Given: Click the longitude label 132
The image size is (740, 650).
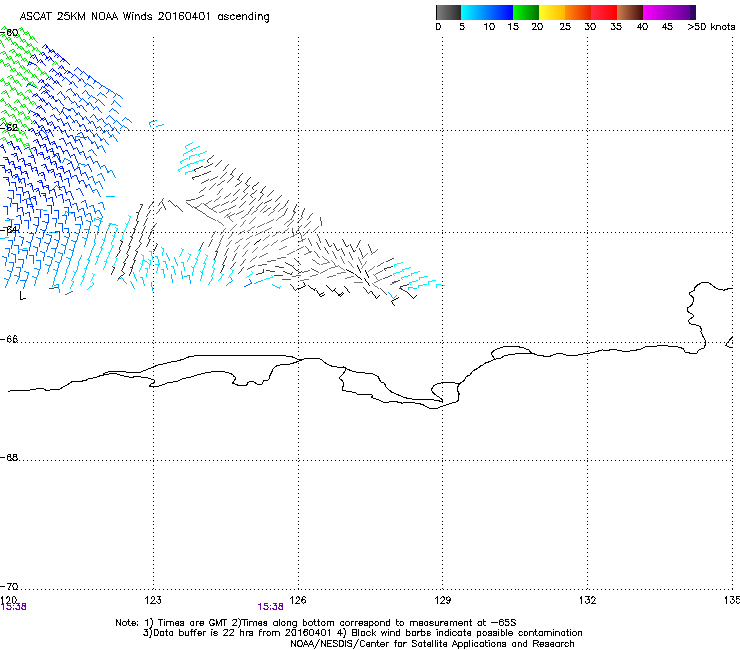Looking at the screenshot, I should pyautogui.click(x=588, y=600).
